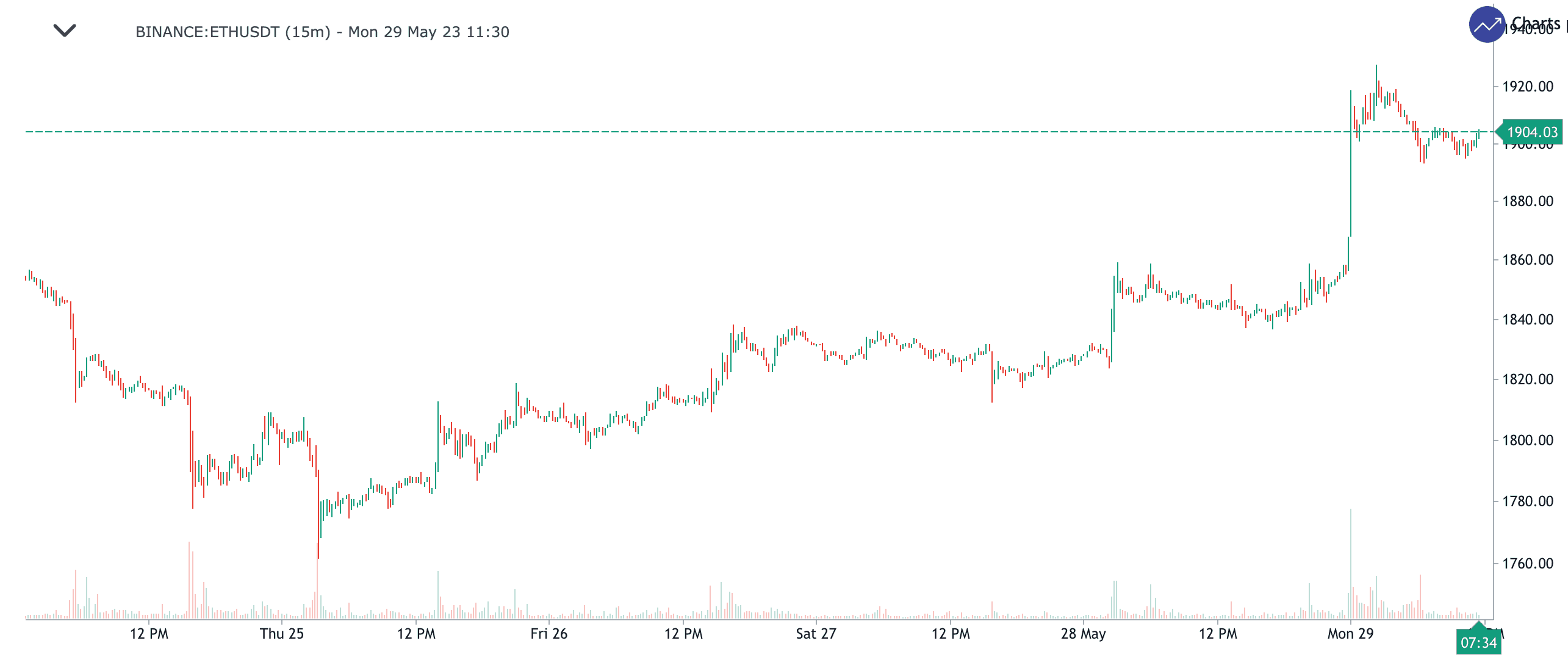Click the 1800.00 price axis label
The image size is (1568, 660).
pyautogui.click(x=1528, y=440)
